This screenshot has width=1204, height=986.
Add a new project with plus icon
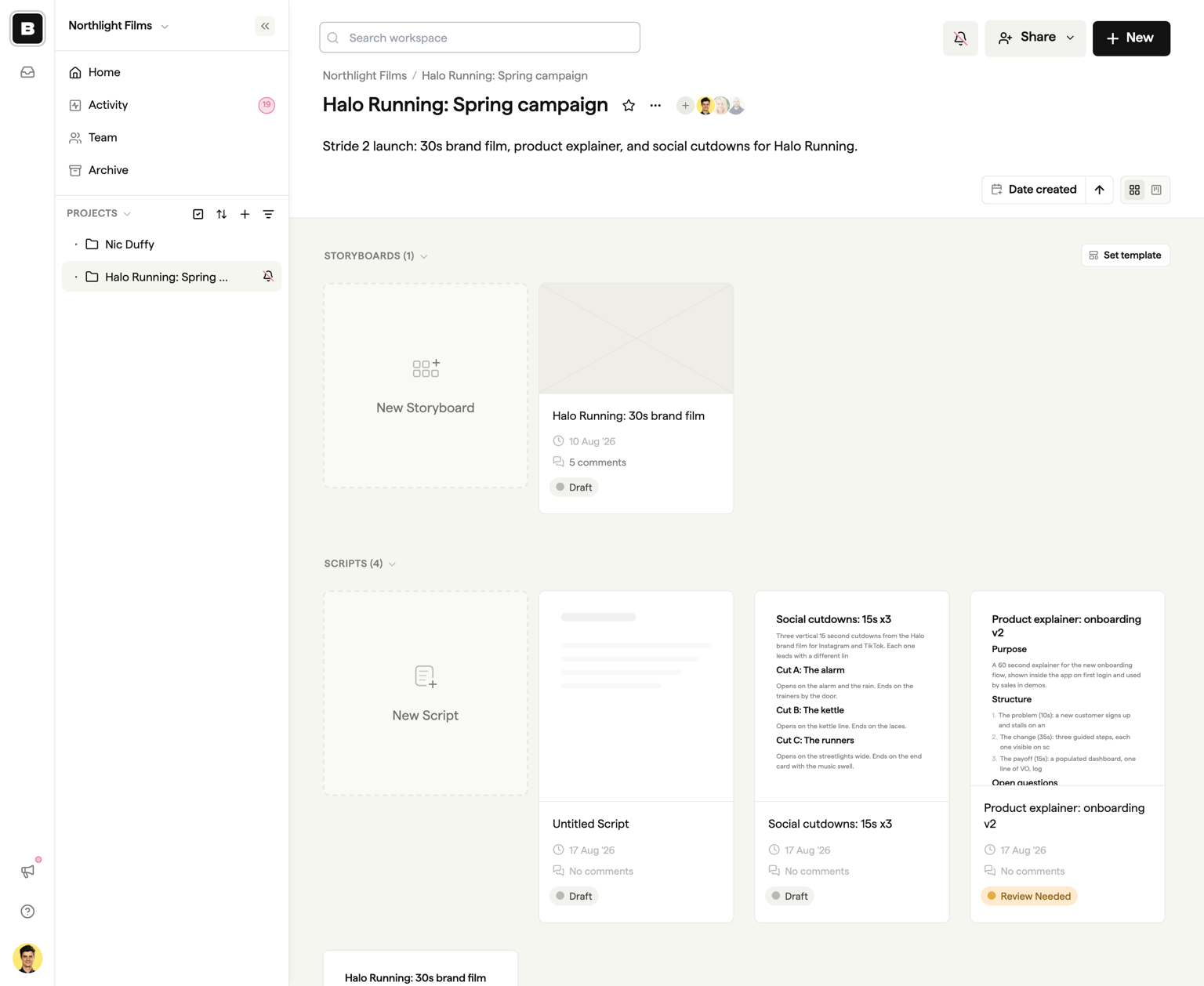245,214
